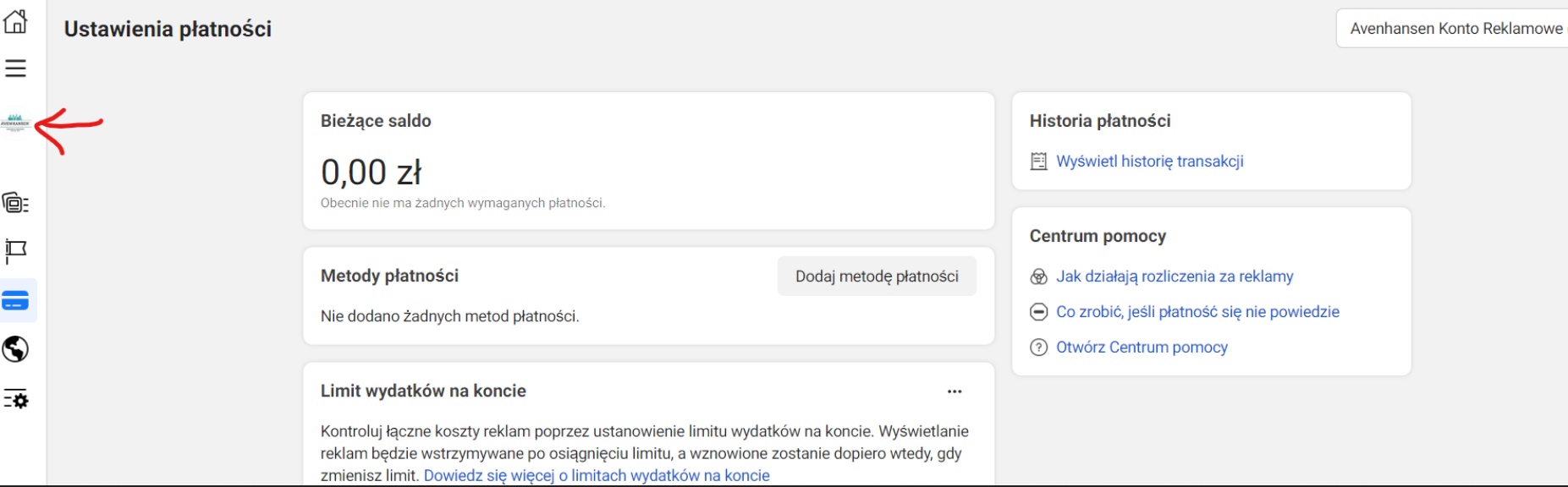Click the Otwórz Centrum pomocy link
This screenshot has width=1568, height=487.
[1142, 347]
